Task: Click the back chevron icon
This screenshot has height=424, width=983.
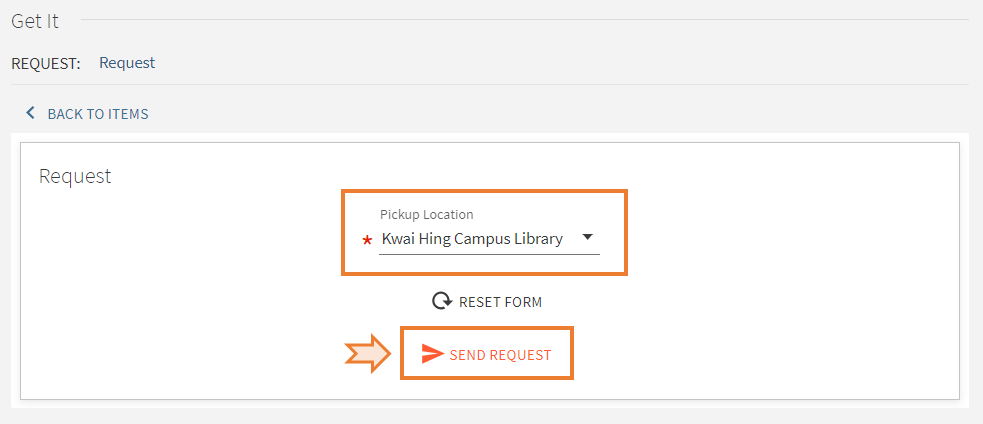Action: click(x=29, y=114)
